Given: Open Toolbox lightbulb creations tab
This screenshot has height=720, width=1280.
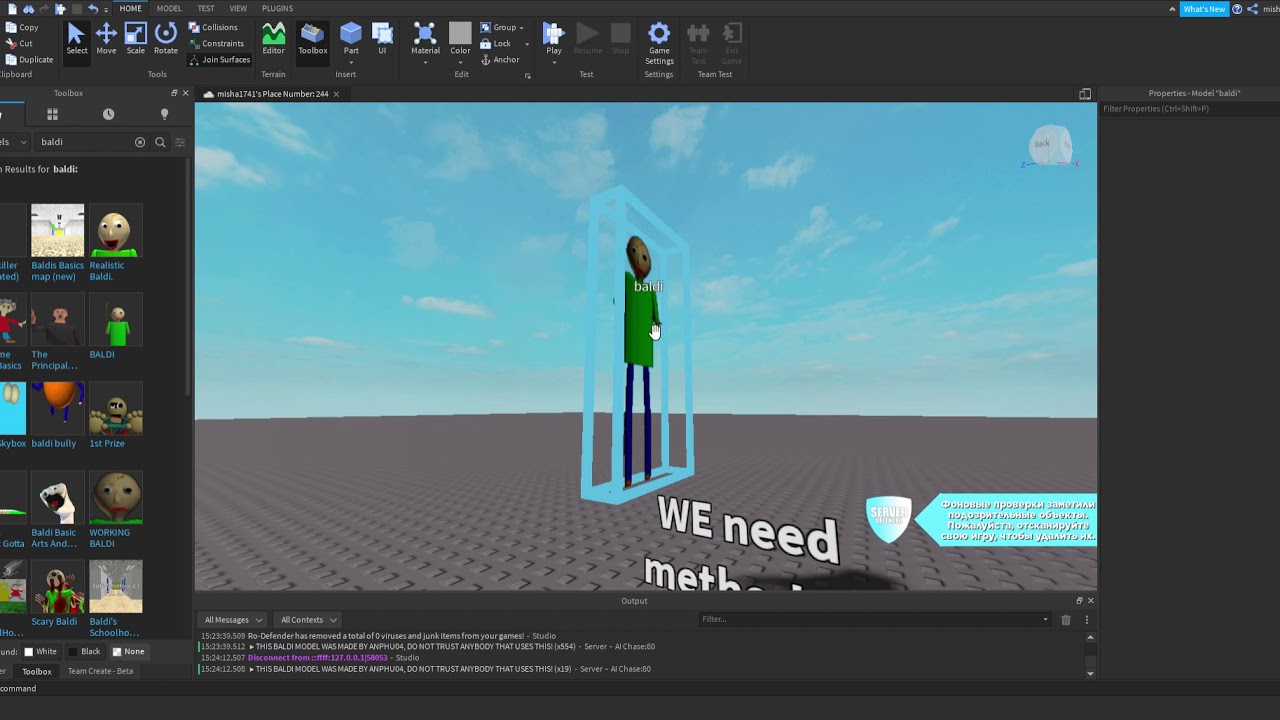Looking at the screenshot, I should coord(164,114).
